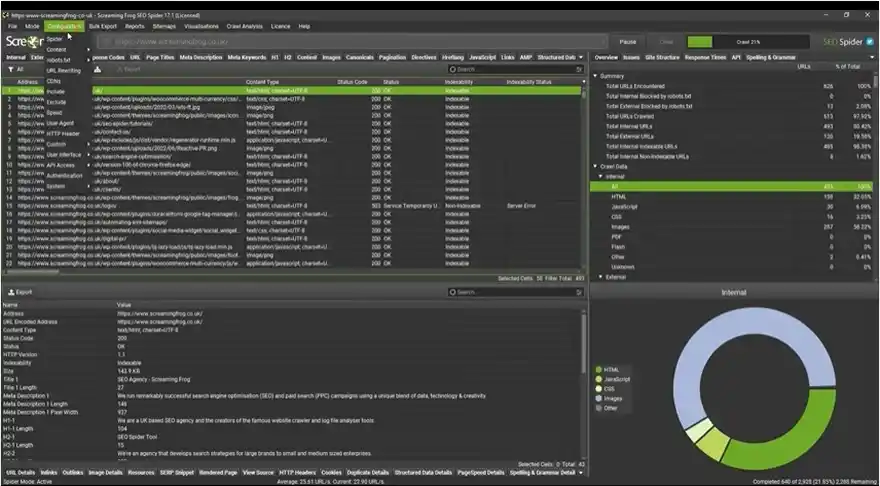Switch to the Meta Description tab
Screen dimensions: 880x486
(201, 57)
